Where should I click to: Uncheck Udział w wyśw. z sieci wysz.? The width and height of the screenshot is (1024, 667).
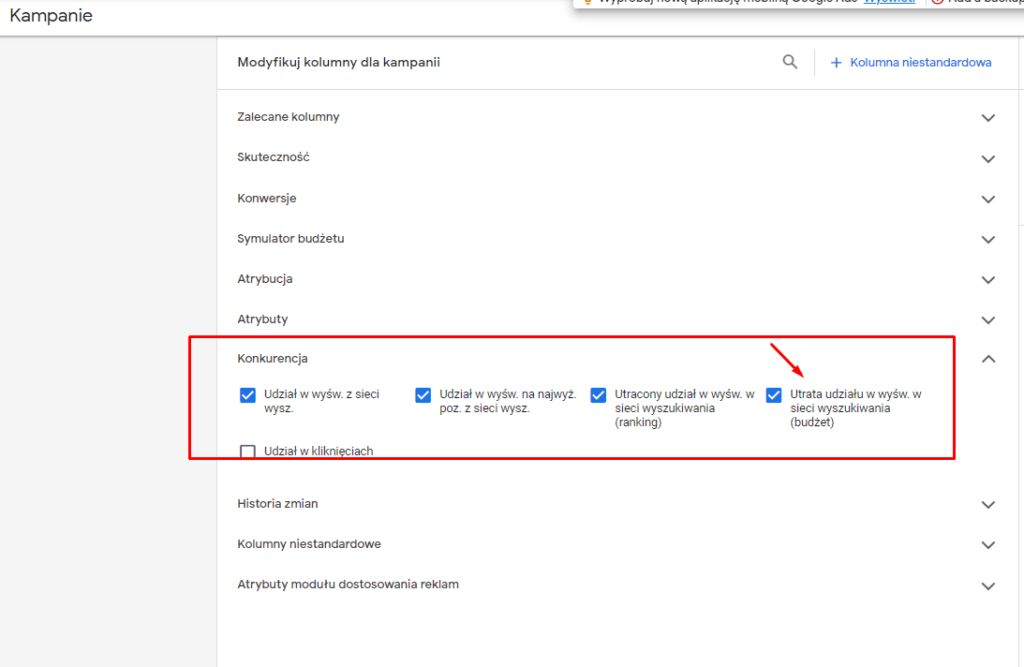pos(248,395)
